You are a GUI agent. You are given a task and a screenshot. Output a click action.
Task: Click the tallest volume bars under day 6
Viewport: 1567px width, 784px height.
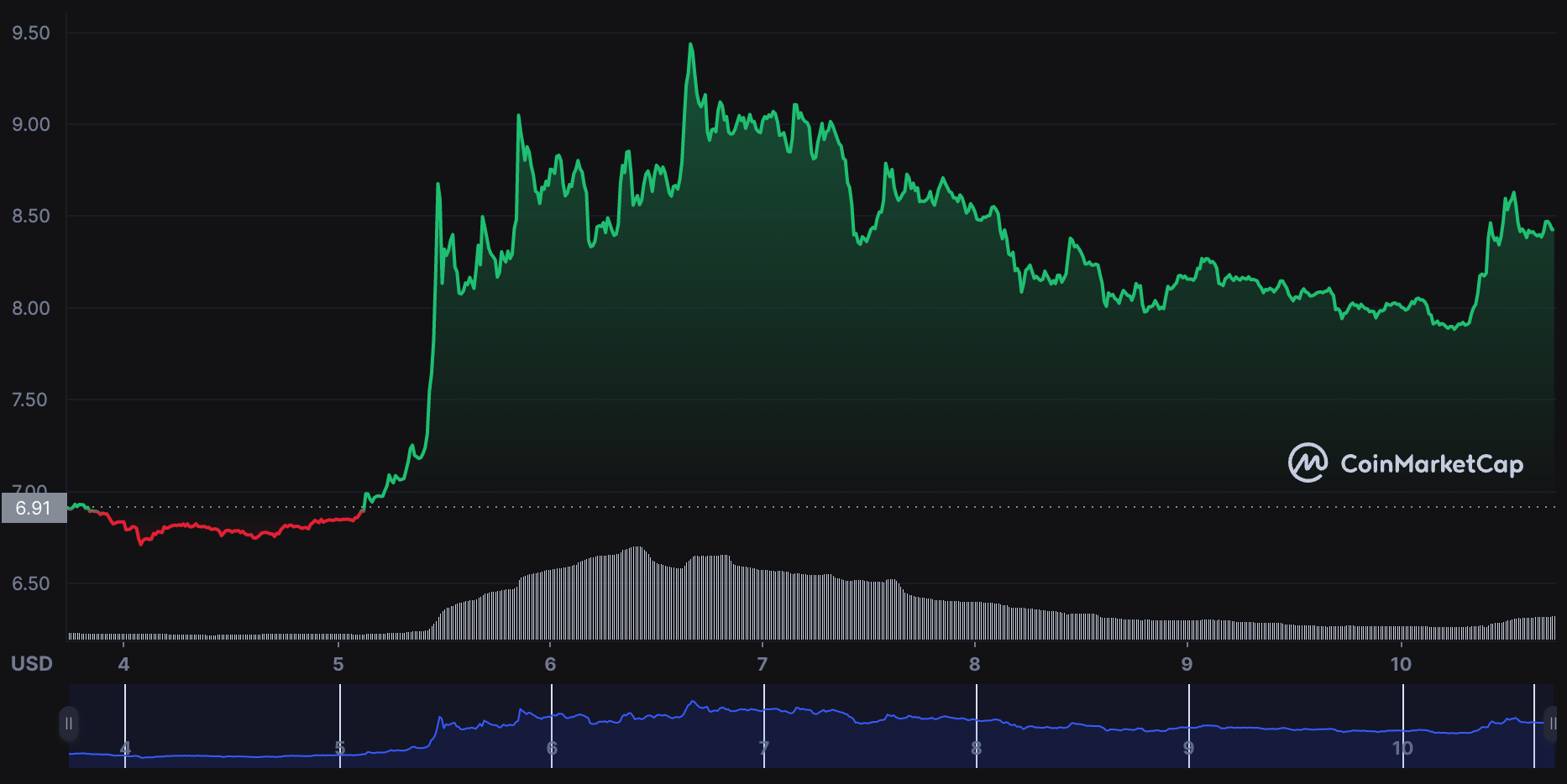(x=637, y=593)
